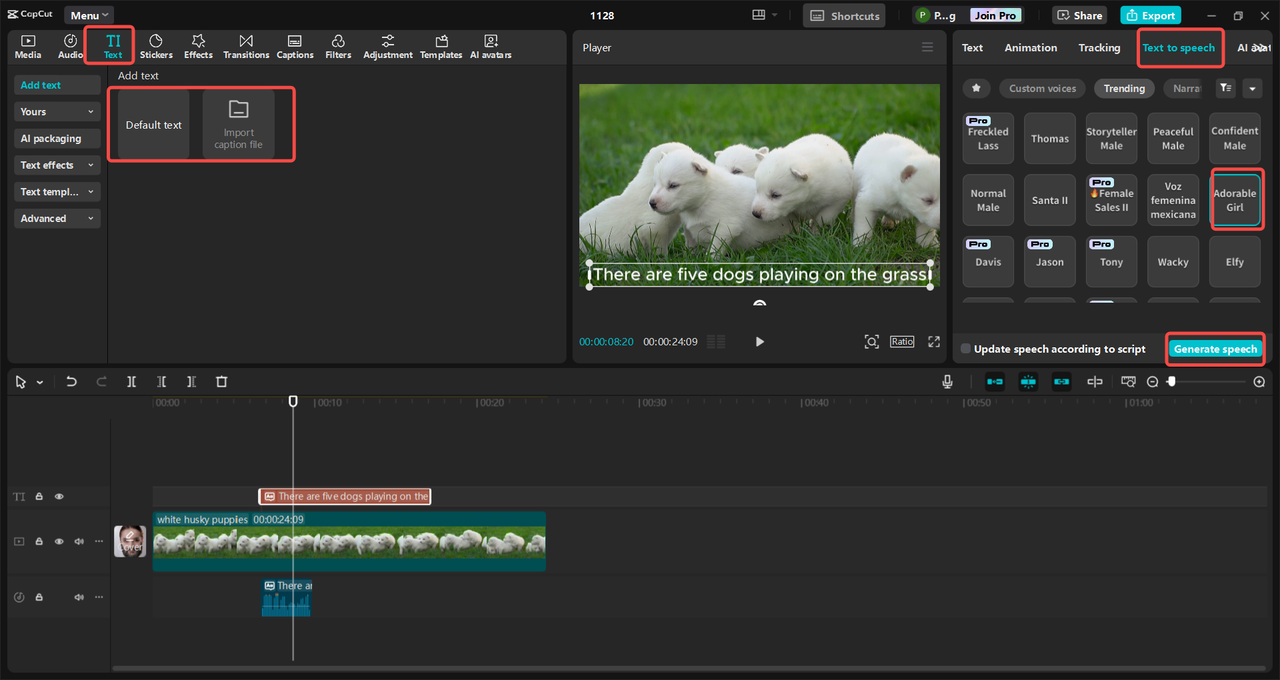Click the timeline zoom slider handle

(x=1171, y=382)
